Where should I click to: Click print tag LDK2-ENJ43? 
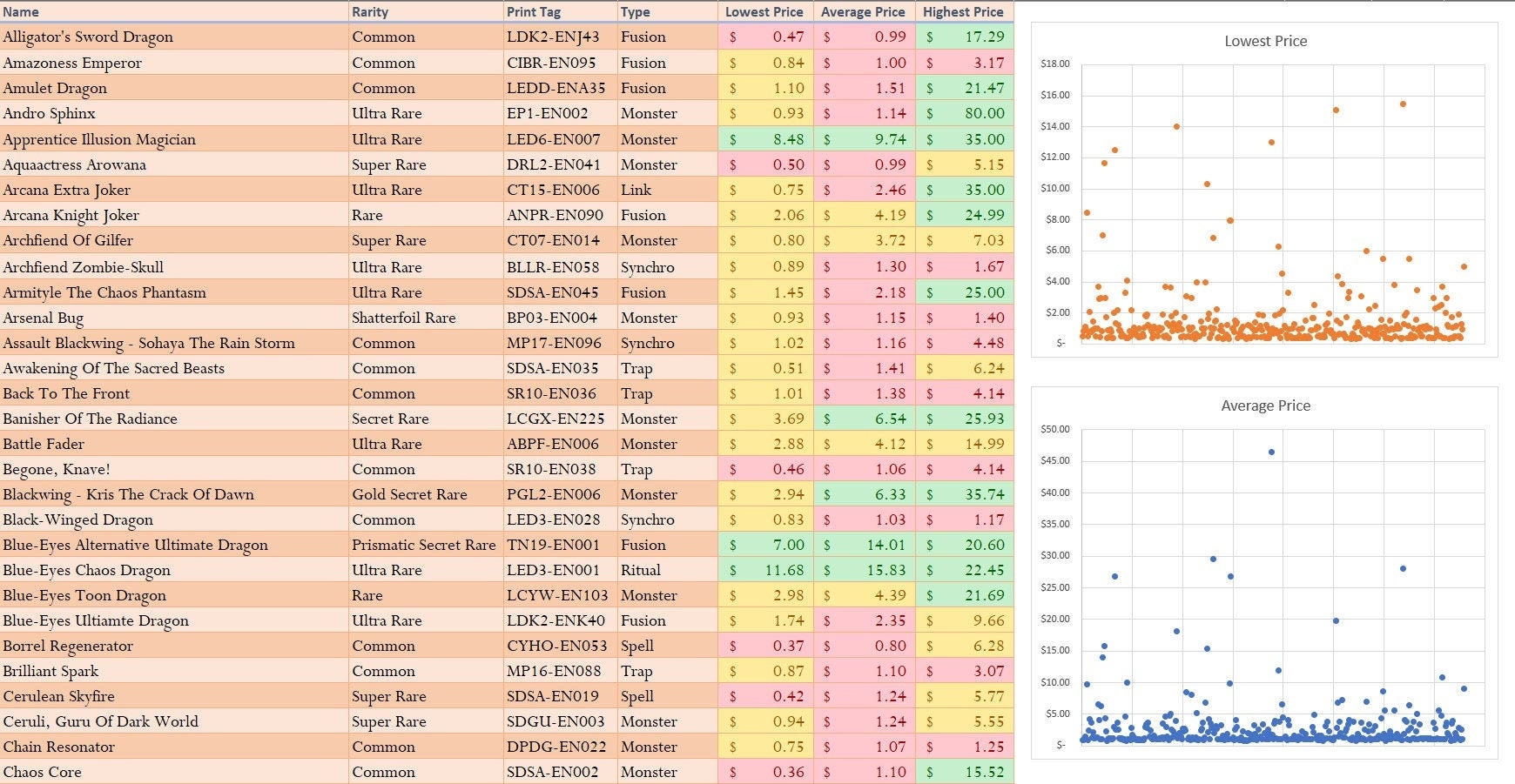[x=560, y=37]
